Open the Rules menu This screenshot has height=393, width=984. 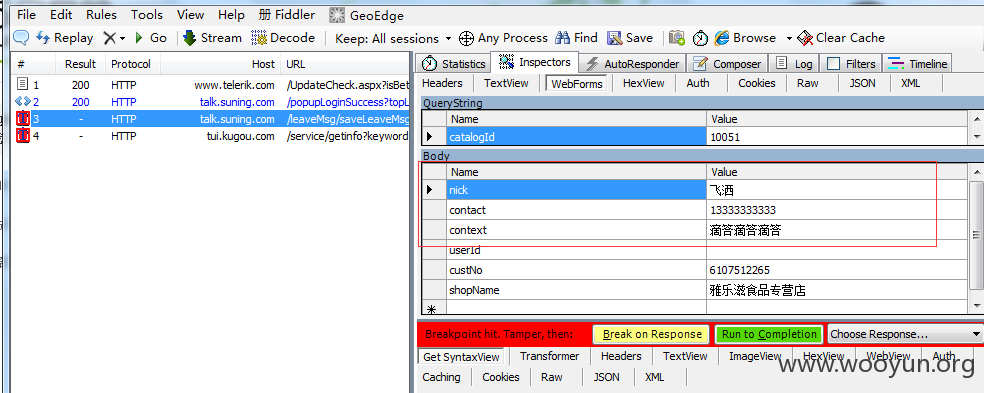[x=102, y=14]
